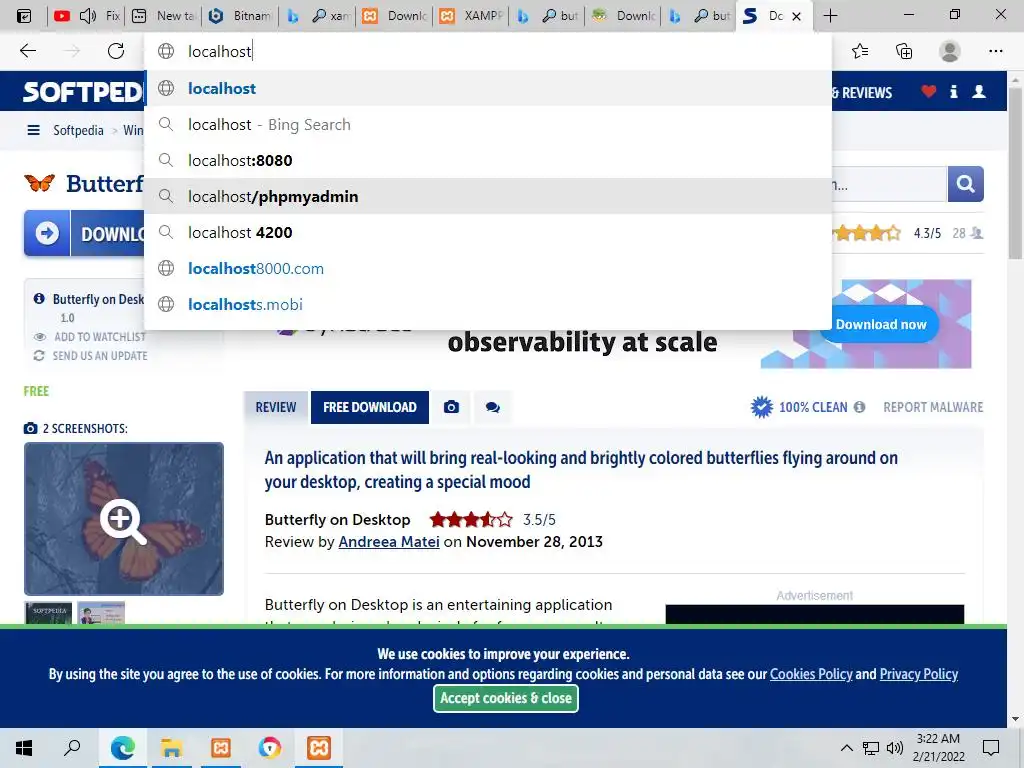Close the current Softpedia tab

(796, 16)
